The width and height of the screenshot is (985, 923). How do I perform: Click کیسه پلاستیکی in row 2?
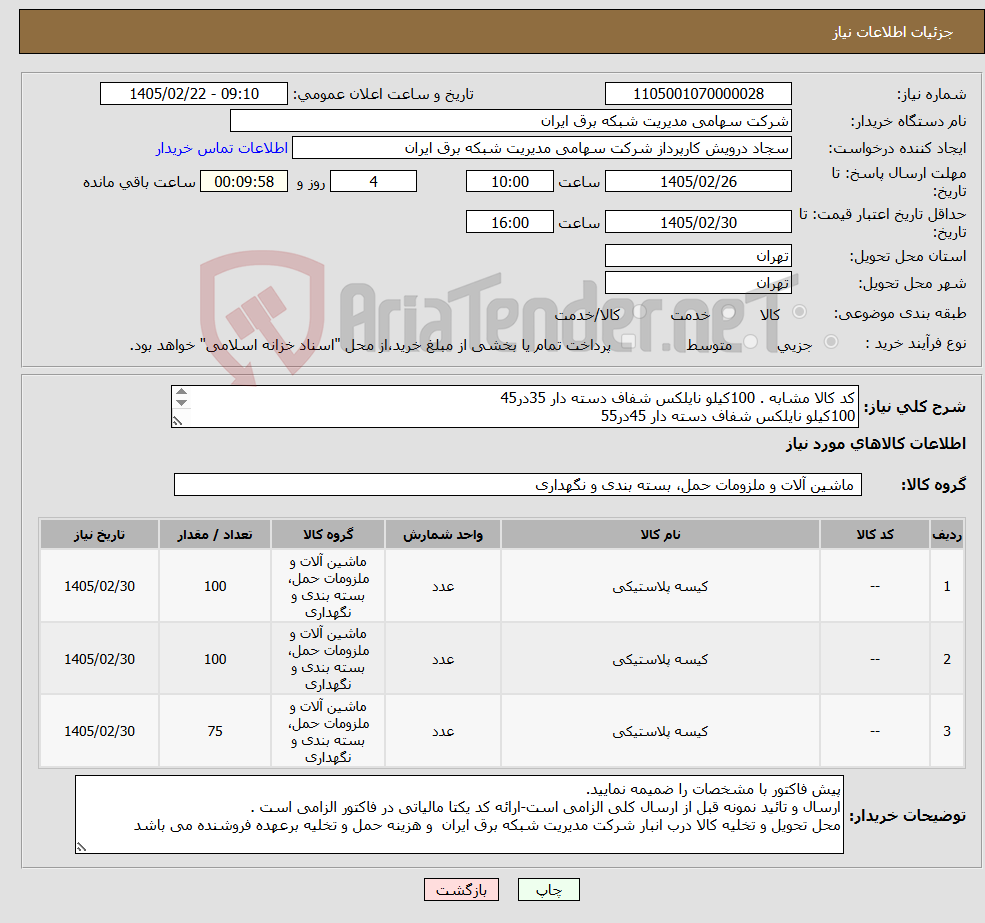(x=660, y=659)
